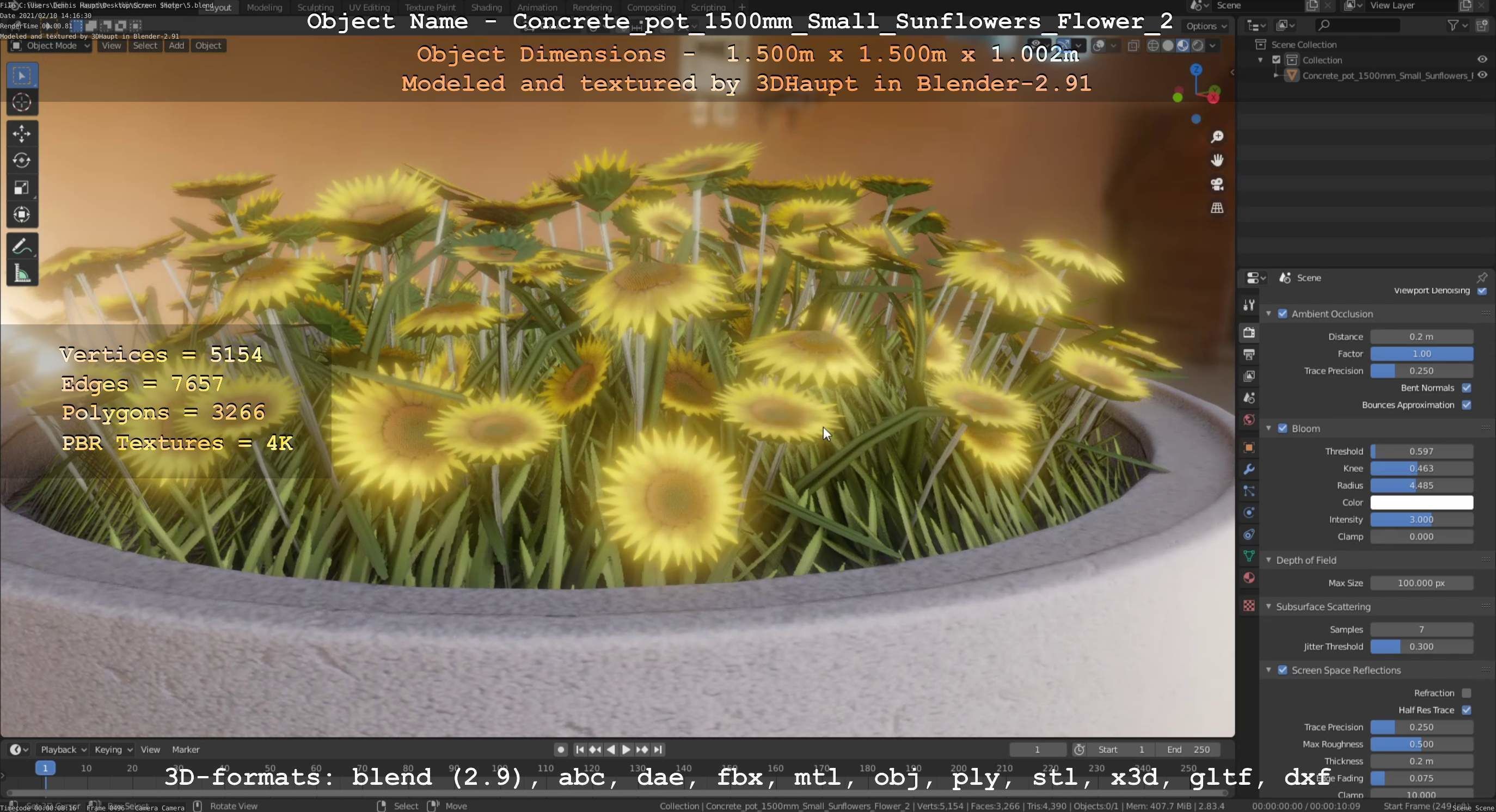Disable Bounces Approximation option

click(x=1467, y=405)
